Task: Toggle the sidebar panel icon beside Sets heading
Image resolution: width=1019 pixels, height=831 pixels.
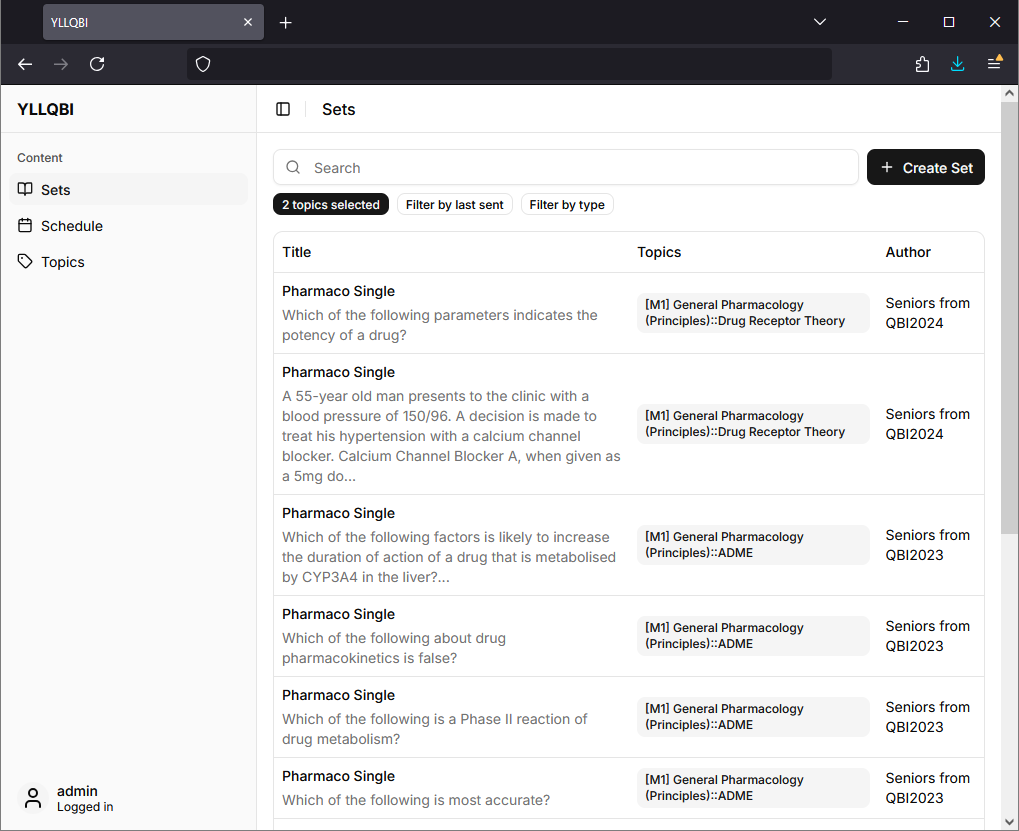Action: (283, 109)
